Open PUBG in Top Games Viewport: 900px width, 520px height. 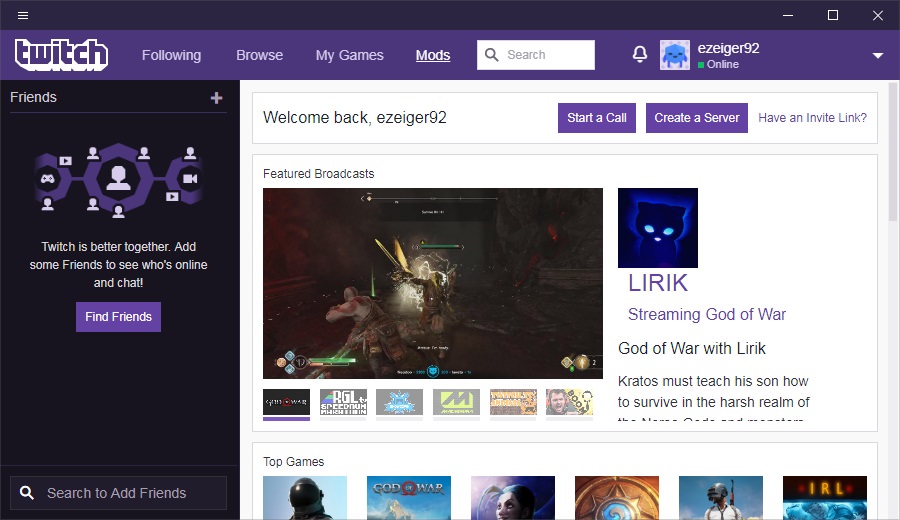pos(721,498)
